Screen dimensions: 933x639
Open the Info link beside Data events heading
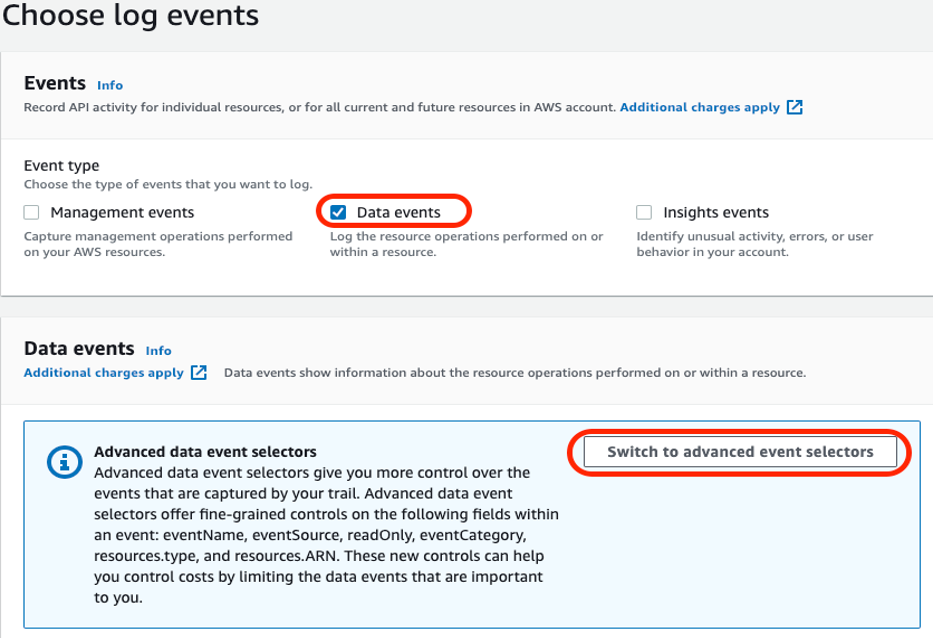tap(157, 350)
